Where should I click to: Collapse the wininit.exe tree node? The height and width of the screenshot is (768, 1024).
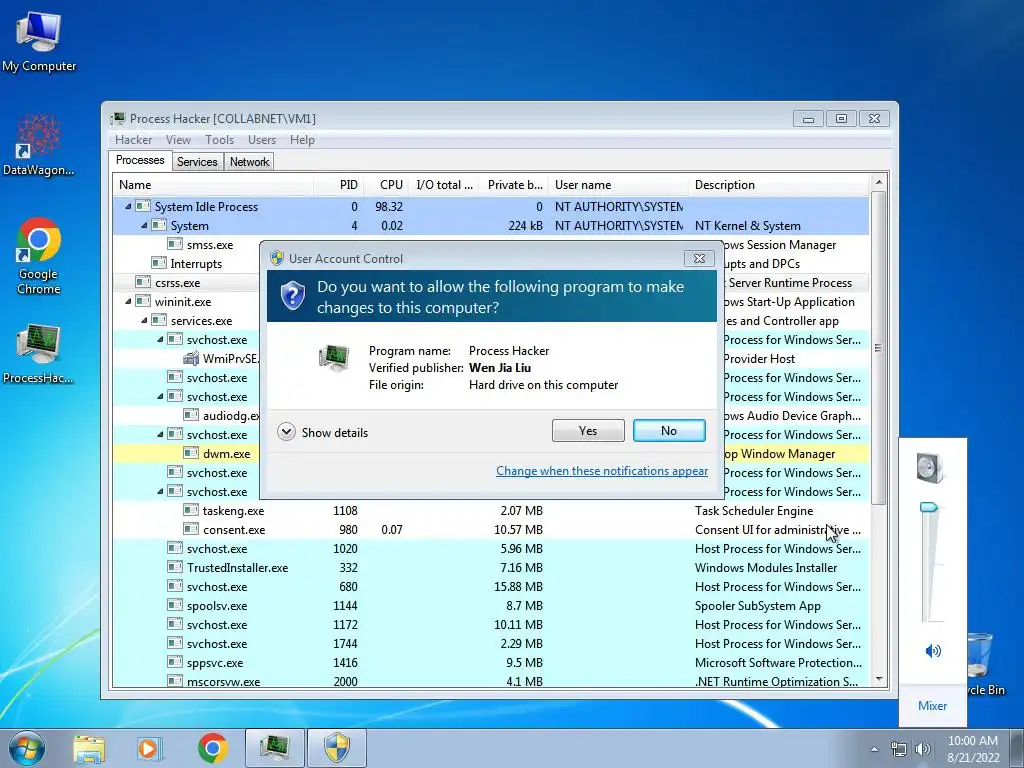(128, 302)
